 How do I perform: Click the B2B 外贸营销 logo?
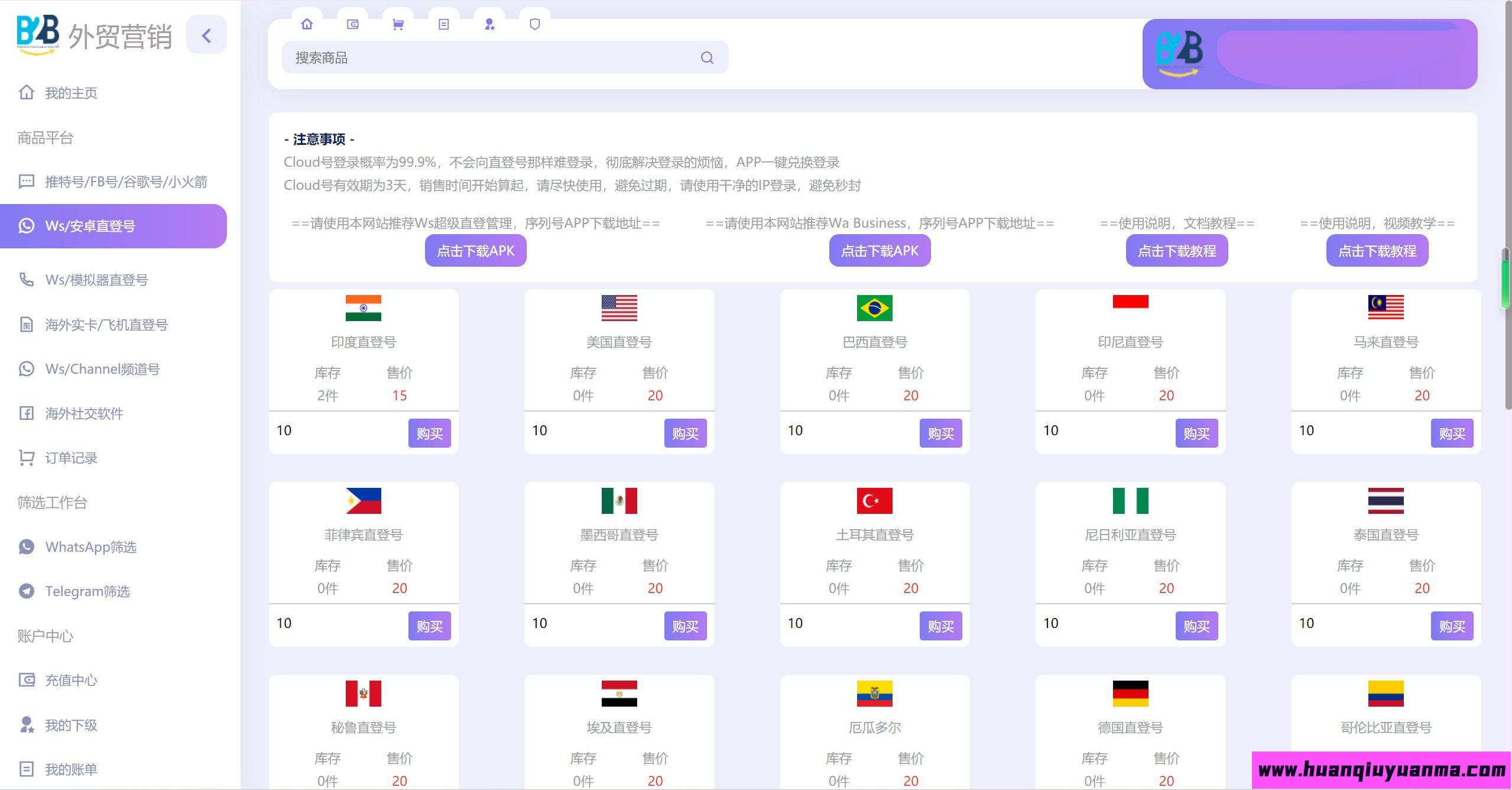(95, 36)
